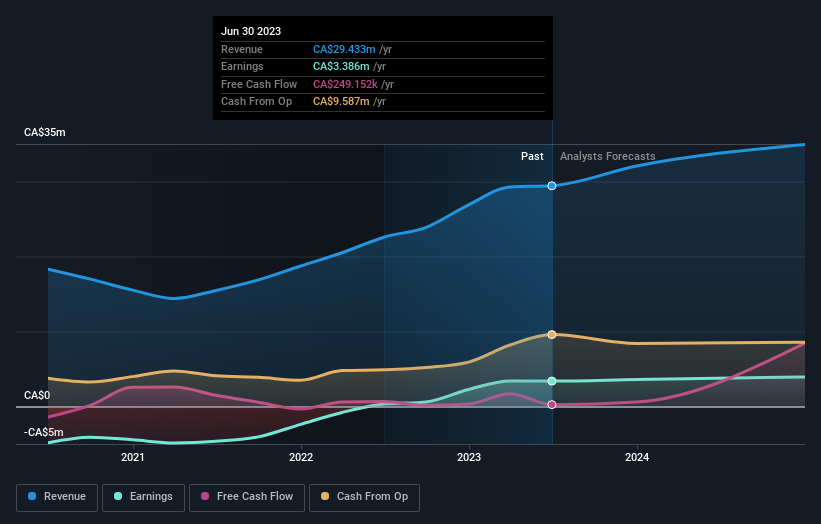Click the Earnings row label in tooltip
The height and width of the screenshot is (524, 821).
point(242,66)
